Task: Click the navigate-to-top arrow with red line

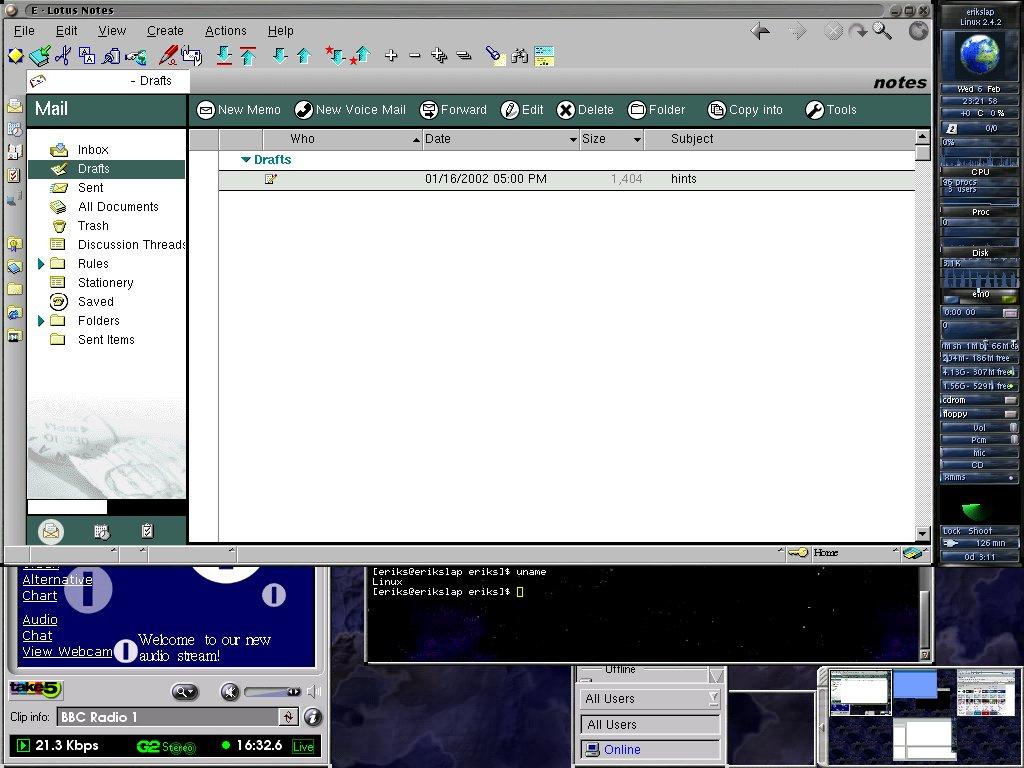Action: pyautogui.click(x=248, y=56)
